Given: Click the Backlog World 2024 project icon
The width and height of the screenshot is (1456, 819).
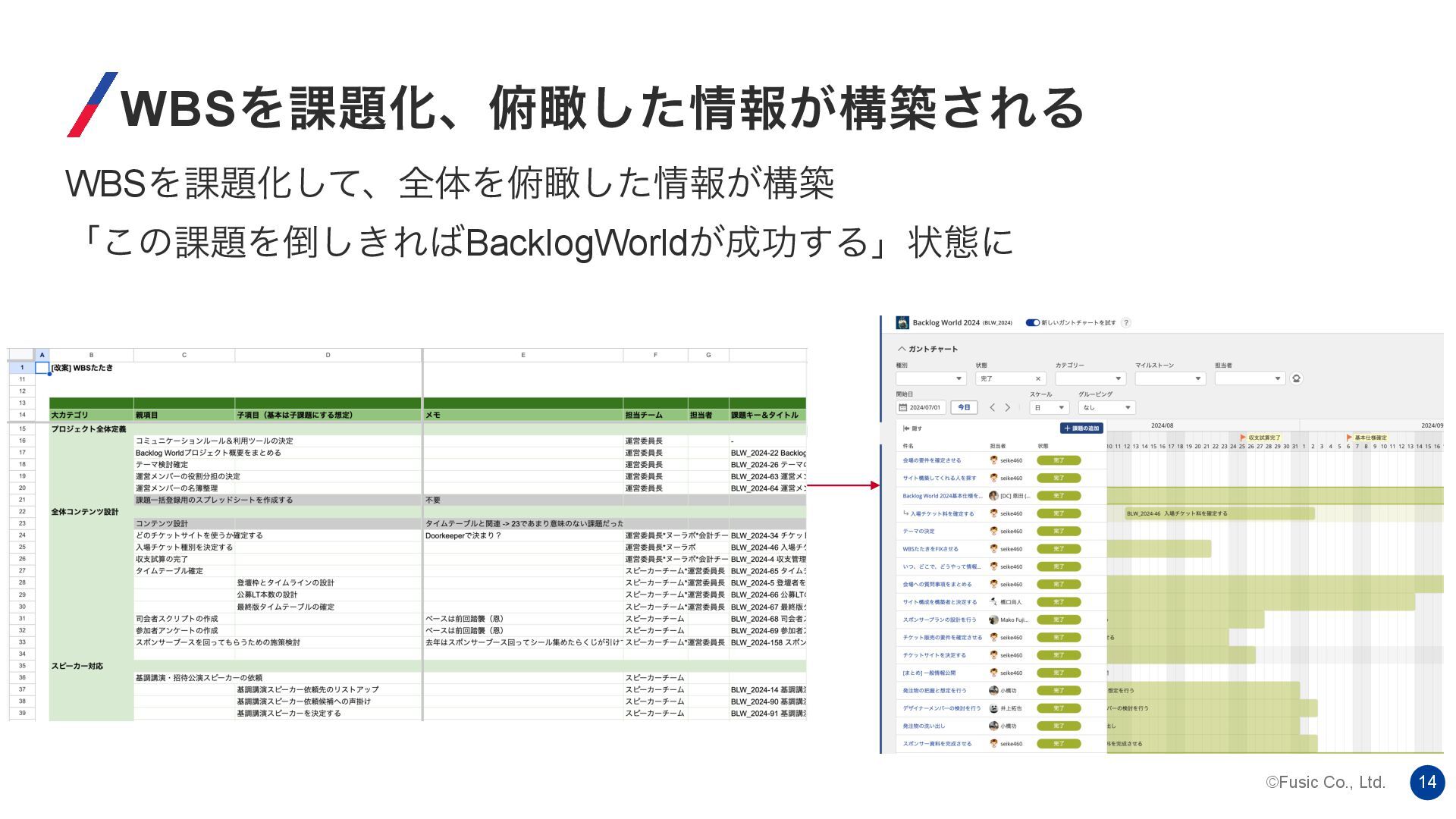Looking at the screenshot, I should 902,323.
